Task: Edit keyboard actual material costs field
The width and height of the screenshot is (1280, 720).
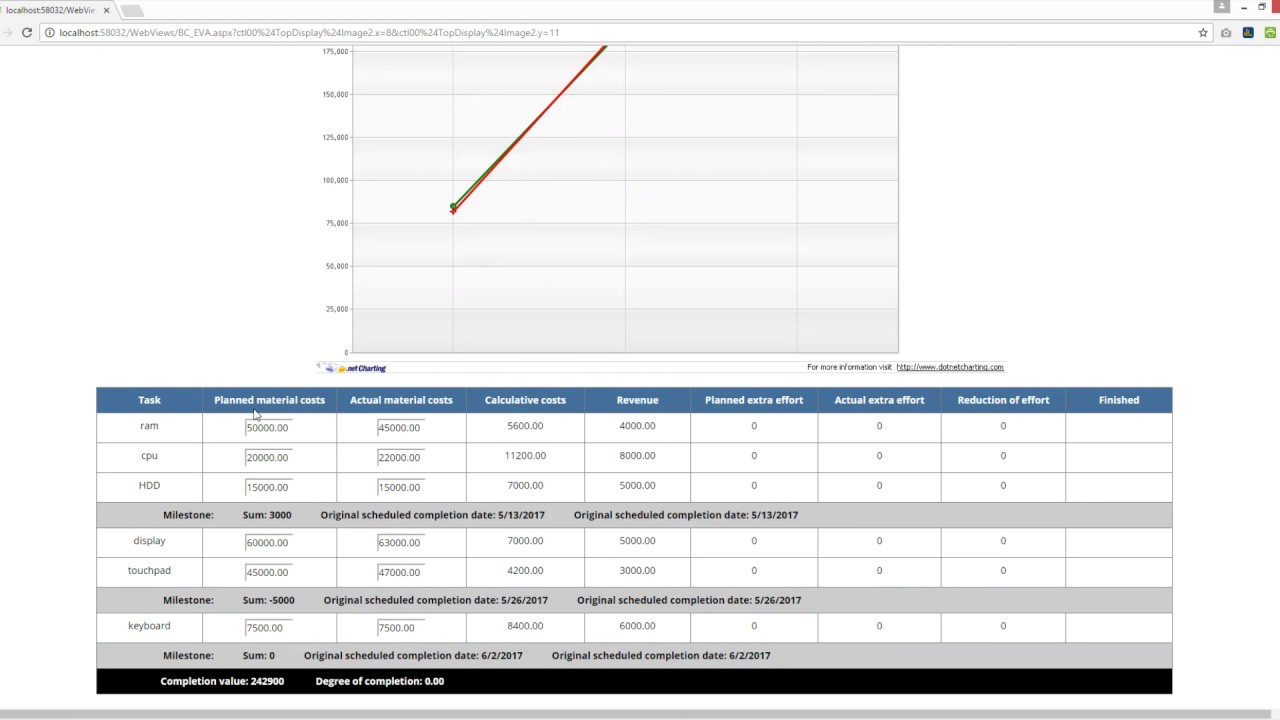Action: 400,627
